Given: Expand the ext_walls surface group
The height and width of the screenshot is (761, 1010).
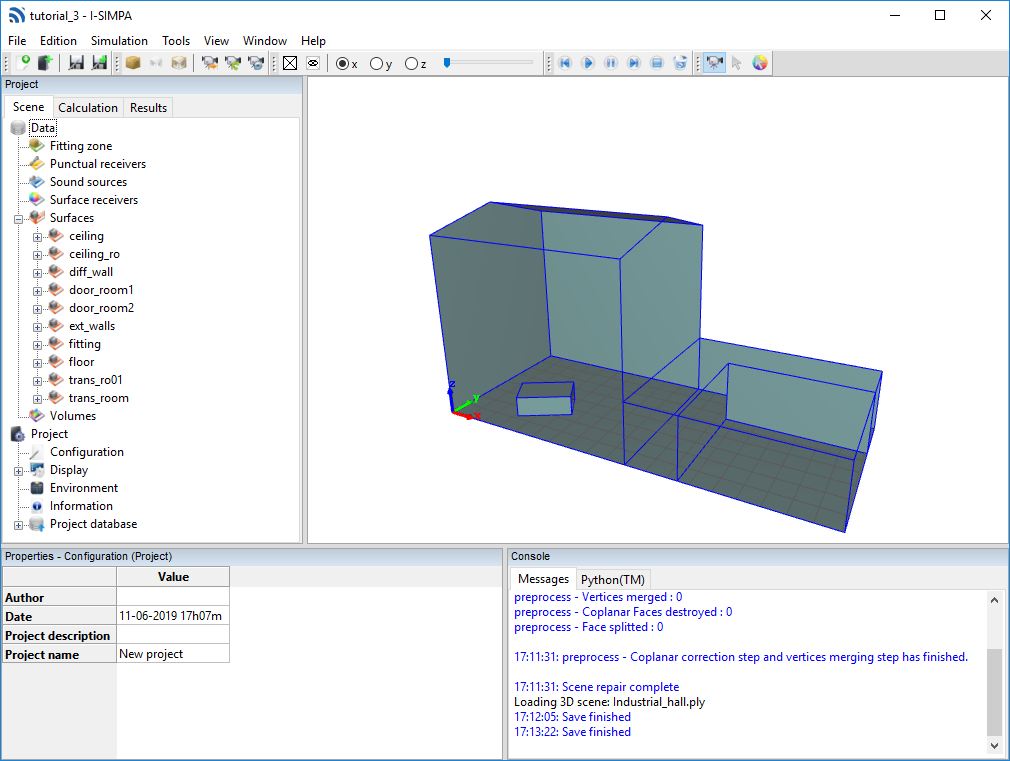Looking at the screenshot, I should (37, 327).
